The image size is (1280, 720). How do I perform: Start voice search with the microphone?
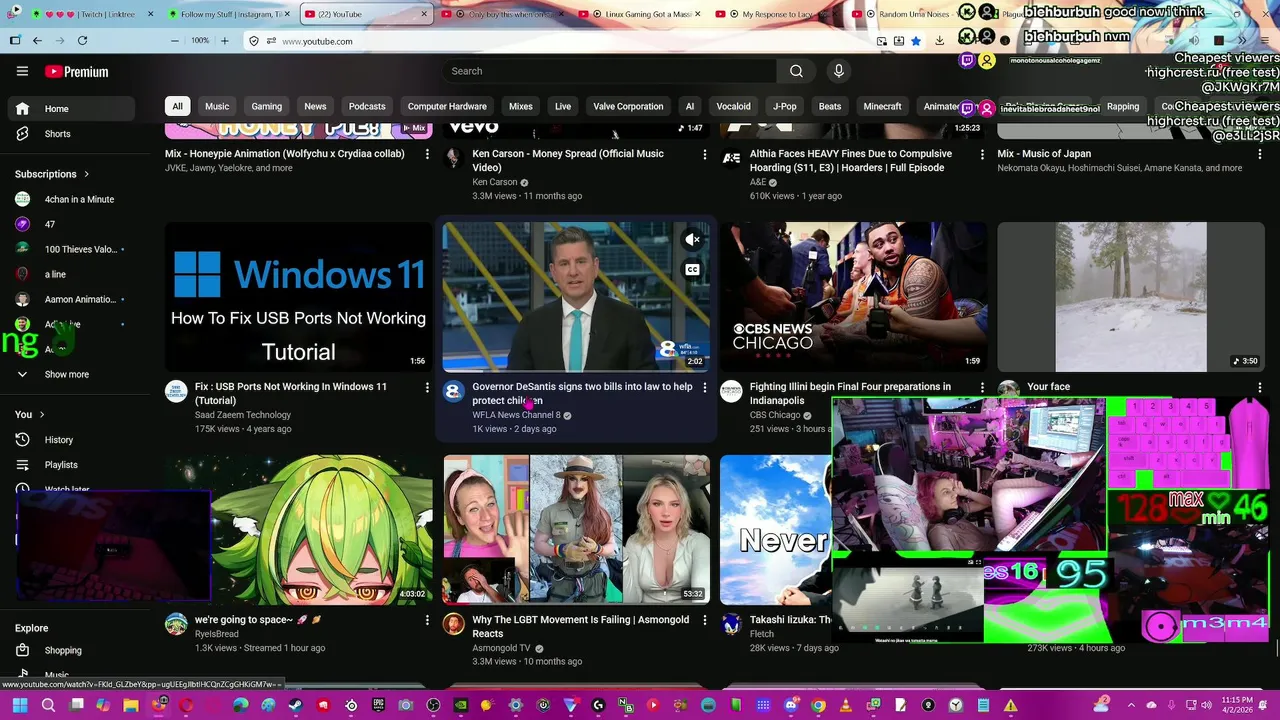point(839,71)
